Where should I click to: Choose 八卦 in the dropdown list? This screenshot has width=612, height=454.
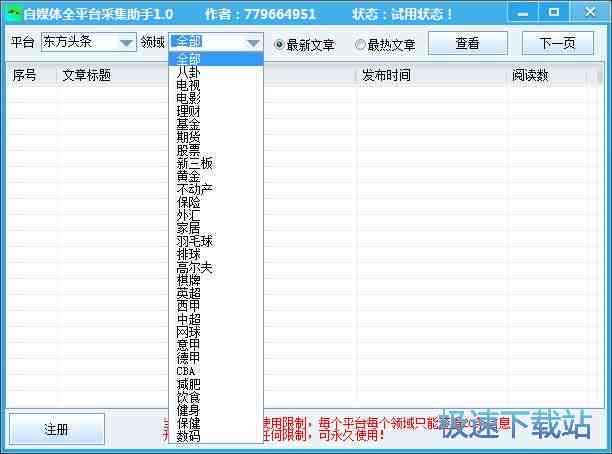point(216,72)
